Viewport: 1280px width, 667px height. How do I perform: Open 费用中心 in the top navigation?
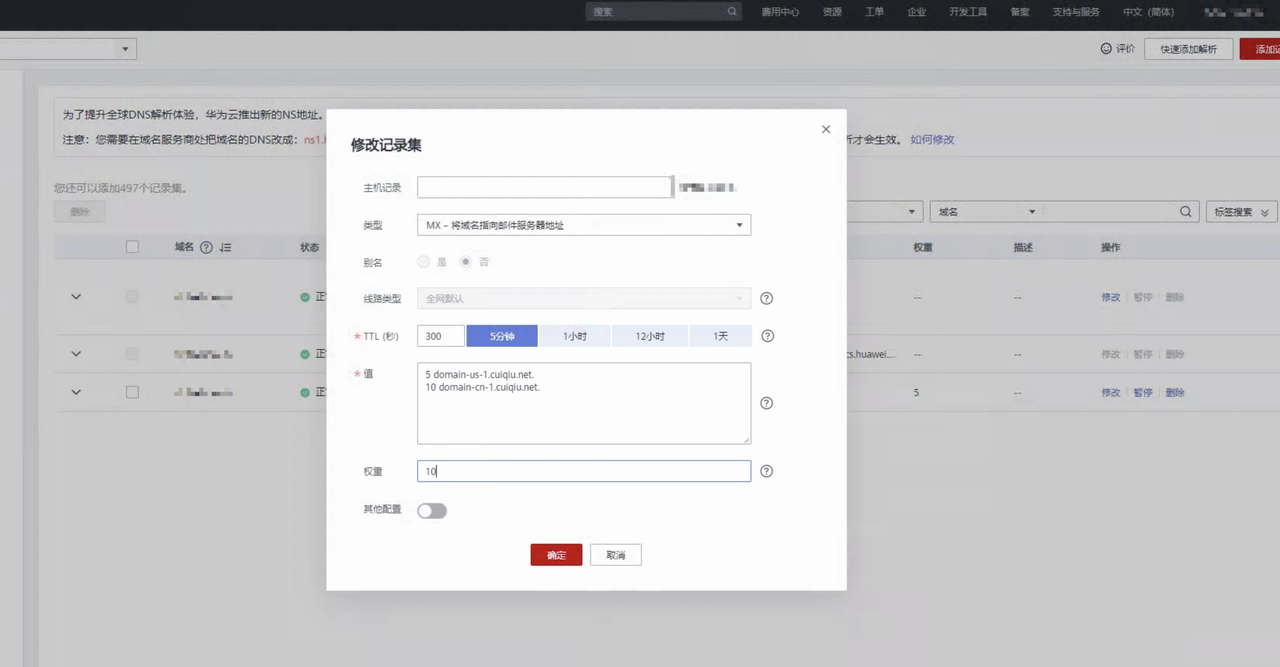click(780, 12)
